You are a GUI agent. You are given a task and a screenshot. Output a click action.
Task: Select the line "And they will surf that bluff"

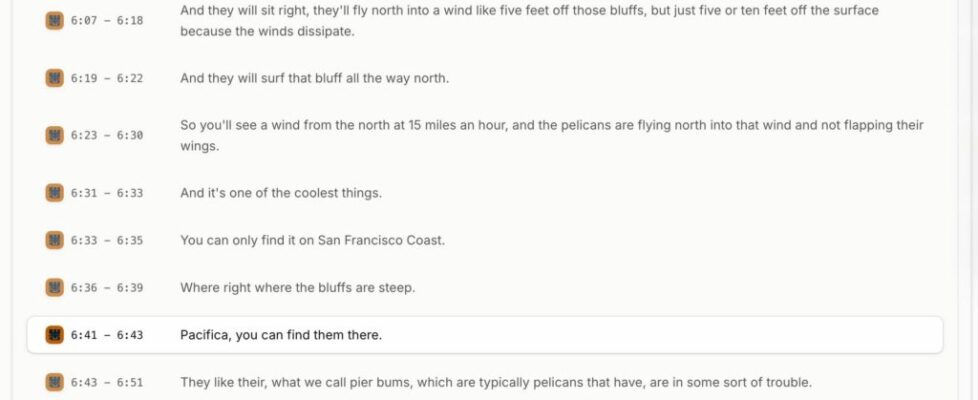(x=314, y=78)
